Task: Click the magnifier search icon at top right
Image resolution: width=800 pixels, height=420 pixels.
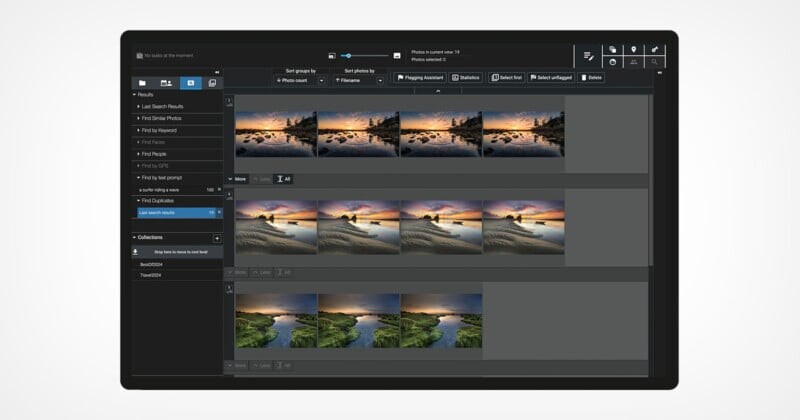Action: coord(655,62)
